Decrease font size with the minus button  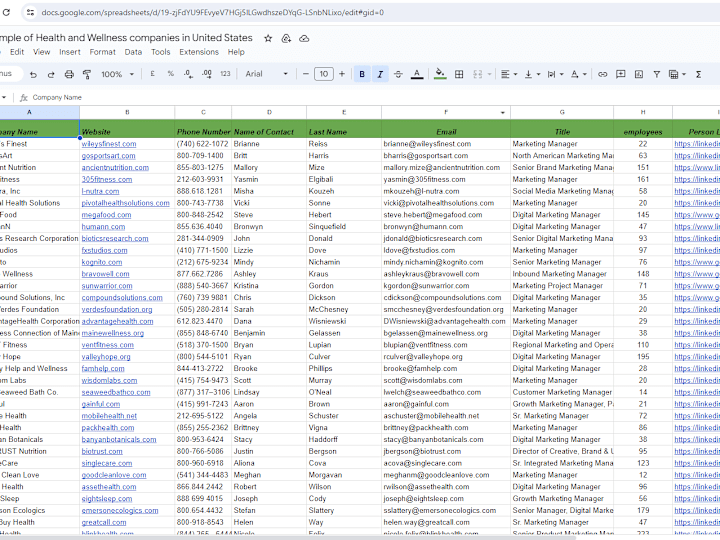305,74
